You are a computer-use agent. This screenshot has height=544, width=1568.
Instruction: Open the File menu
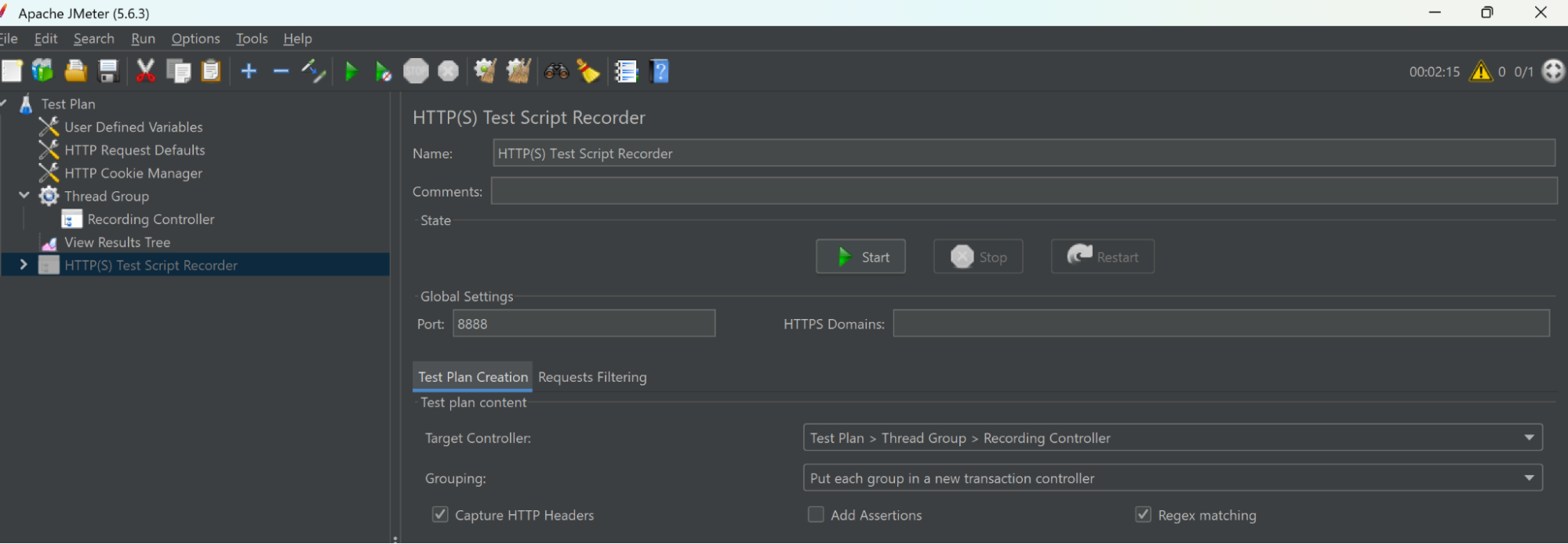pyautogui.click(x=9, y=38)
